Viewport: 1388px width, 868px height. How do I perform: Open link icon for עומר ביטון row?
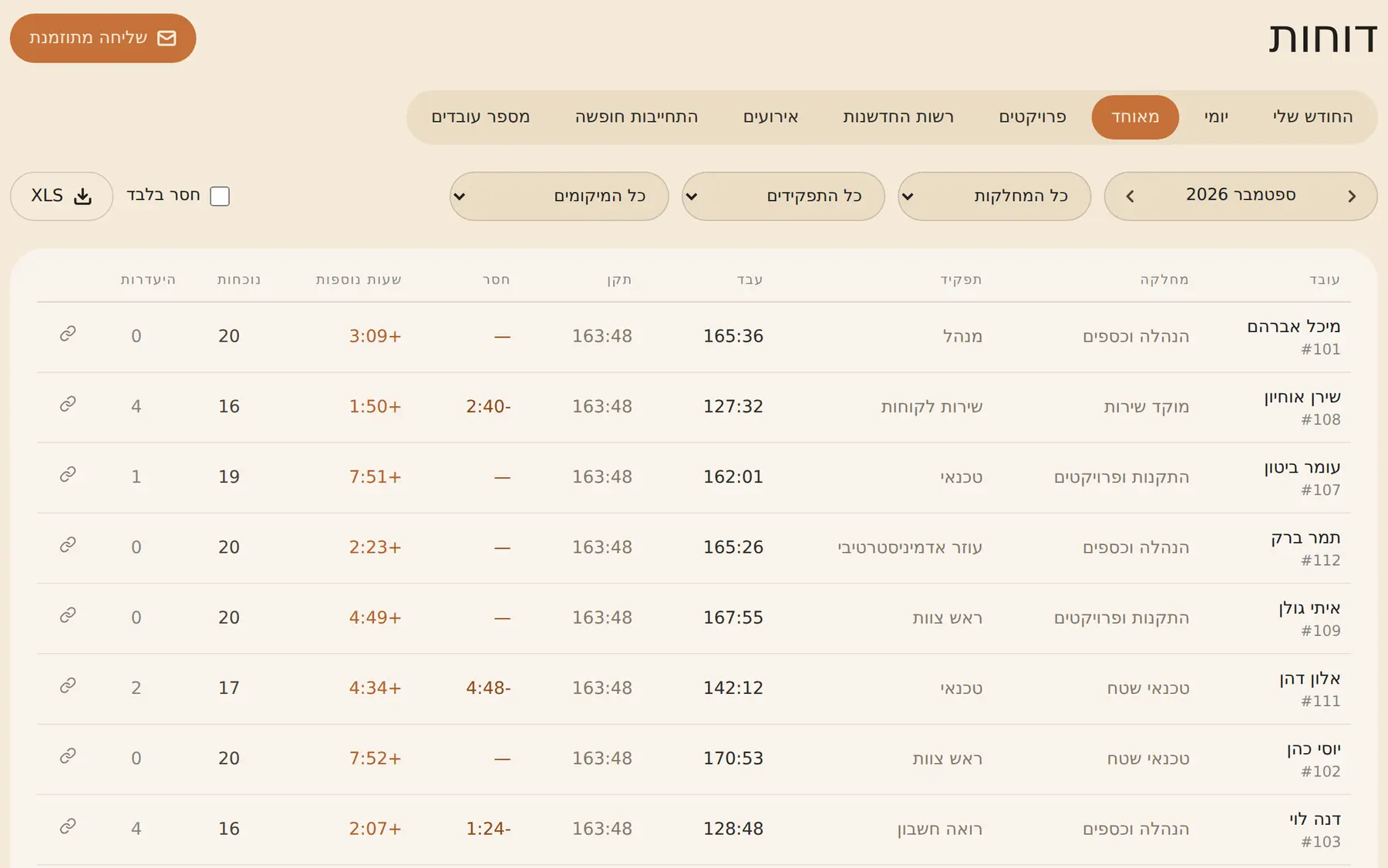[x=68, y=474]
